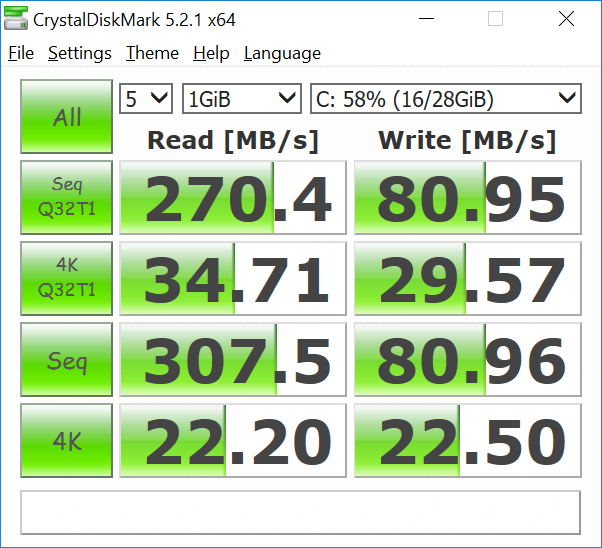The height and width of the screenshot is (548, 602).
Task: Click the Seq read result 307.5
Action: click(x=233, y=359)
